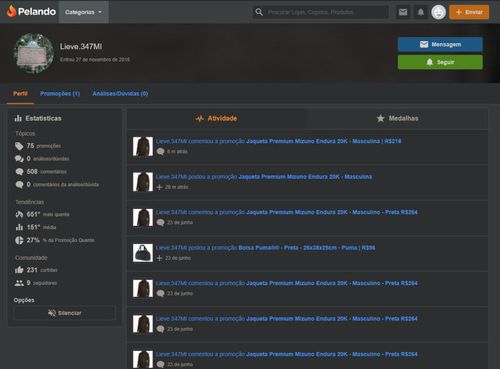
Task: Click the 'Entrou 27 de novembro' join date
Action: 95,60
